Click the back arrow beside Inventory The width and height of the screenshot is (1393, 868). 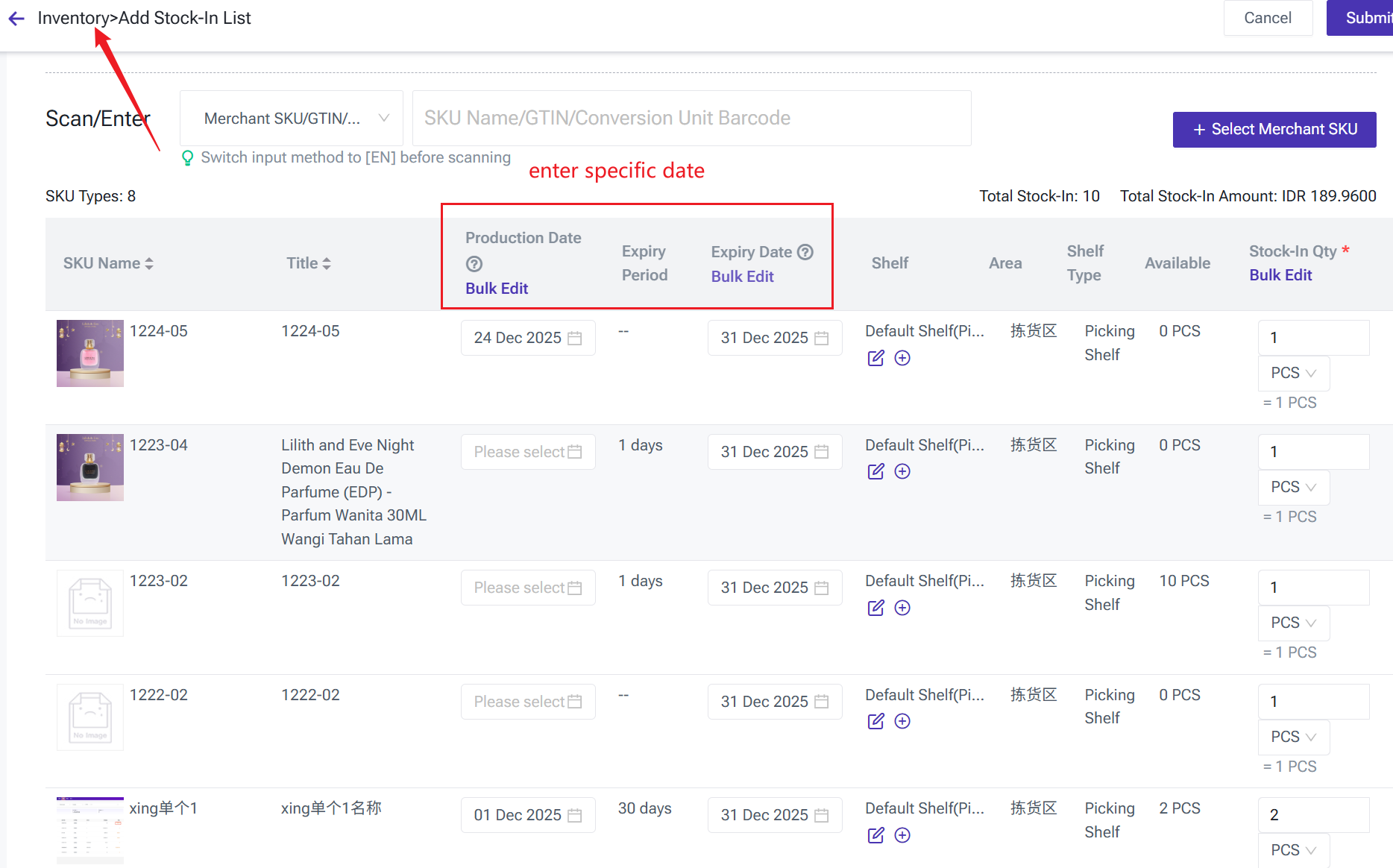[16, 18]
